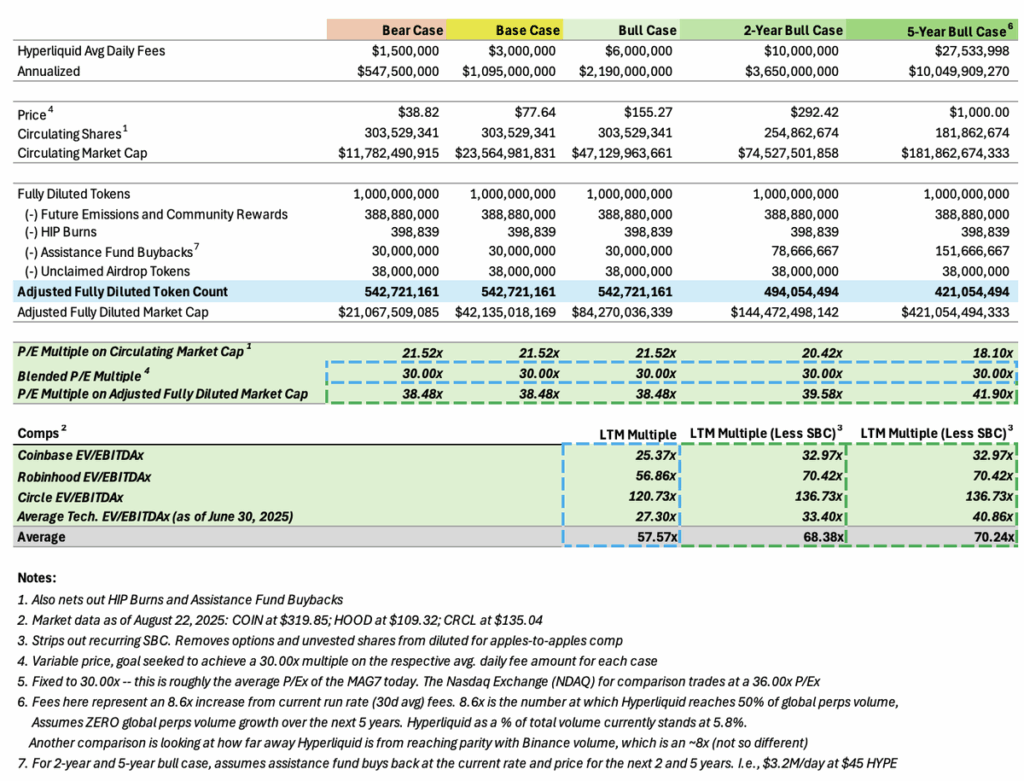
Task: Select the Average 57.57x cell
Action: pos(657,537)
